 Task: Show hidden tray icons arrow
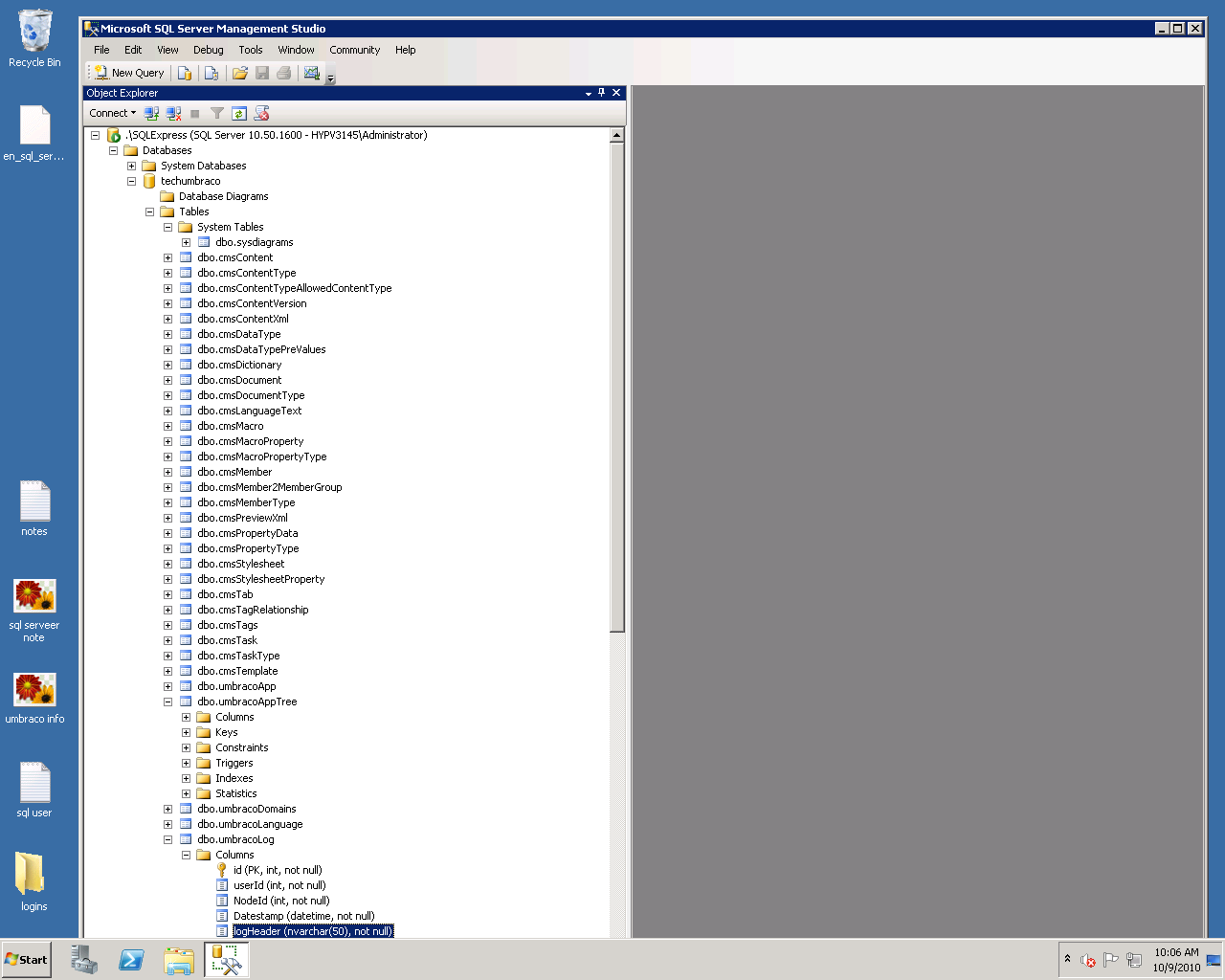pyautogui.click(x=1067, y=959)
